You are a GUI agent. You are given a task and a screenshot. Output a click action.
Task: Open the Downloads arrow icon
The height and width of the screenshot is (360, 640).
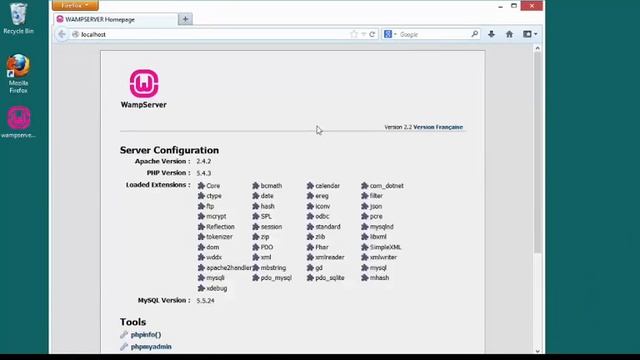[x=491, y=34]
